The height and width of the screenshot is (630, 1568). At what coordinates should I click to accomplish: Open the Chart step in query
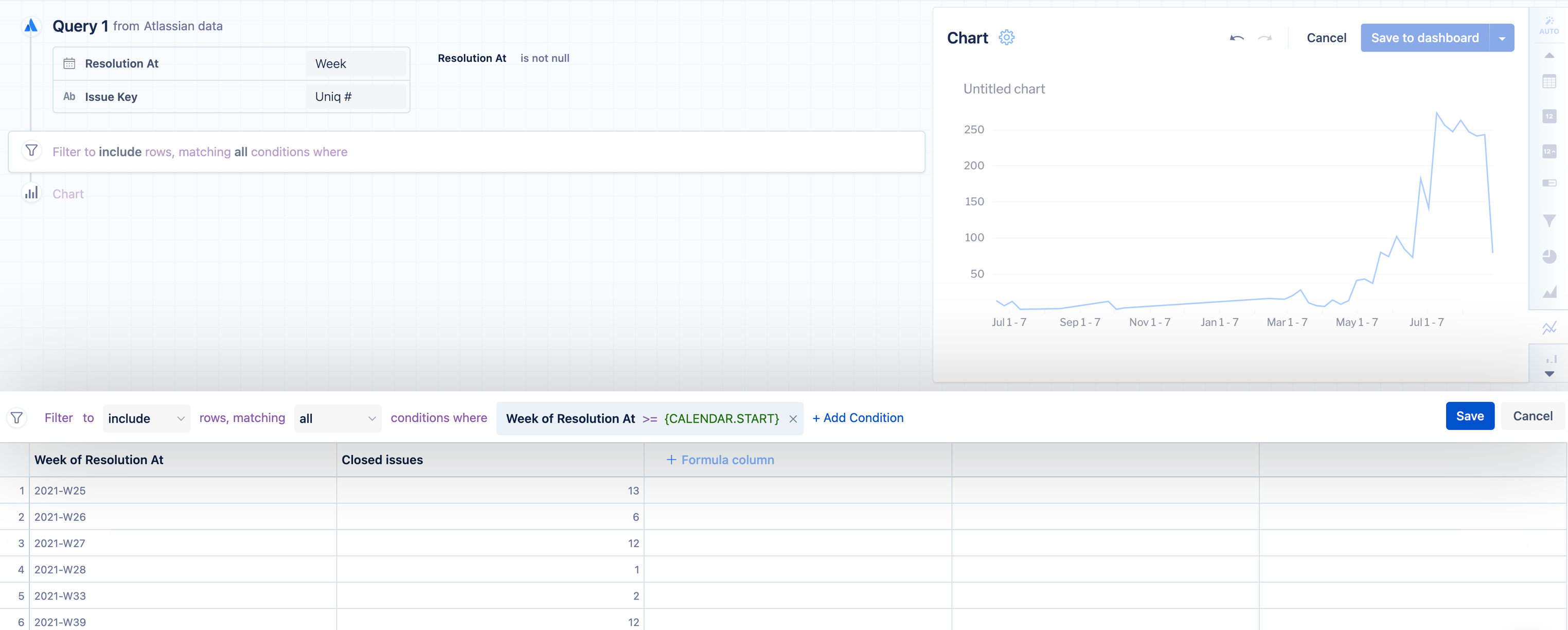[67, 194]
